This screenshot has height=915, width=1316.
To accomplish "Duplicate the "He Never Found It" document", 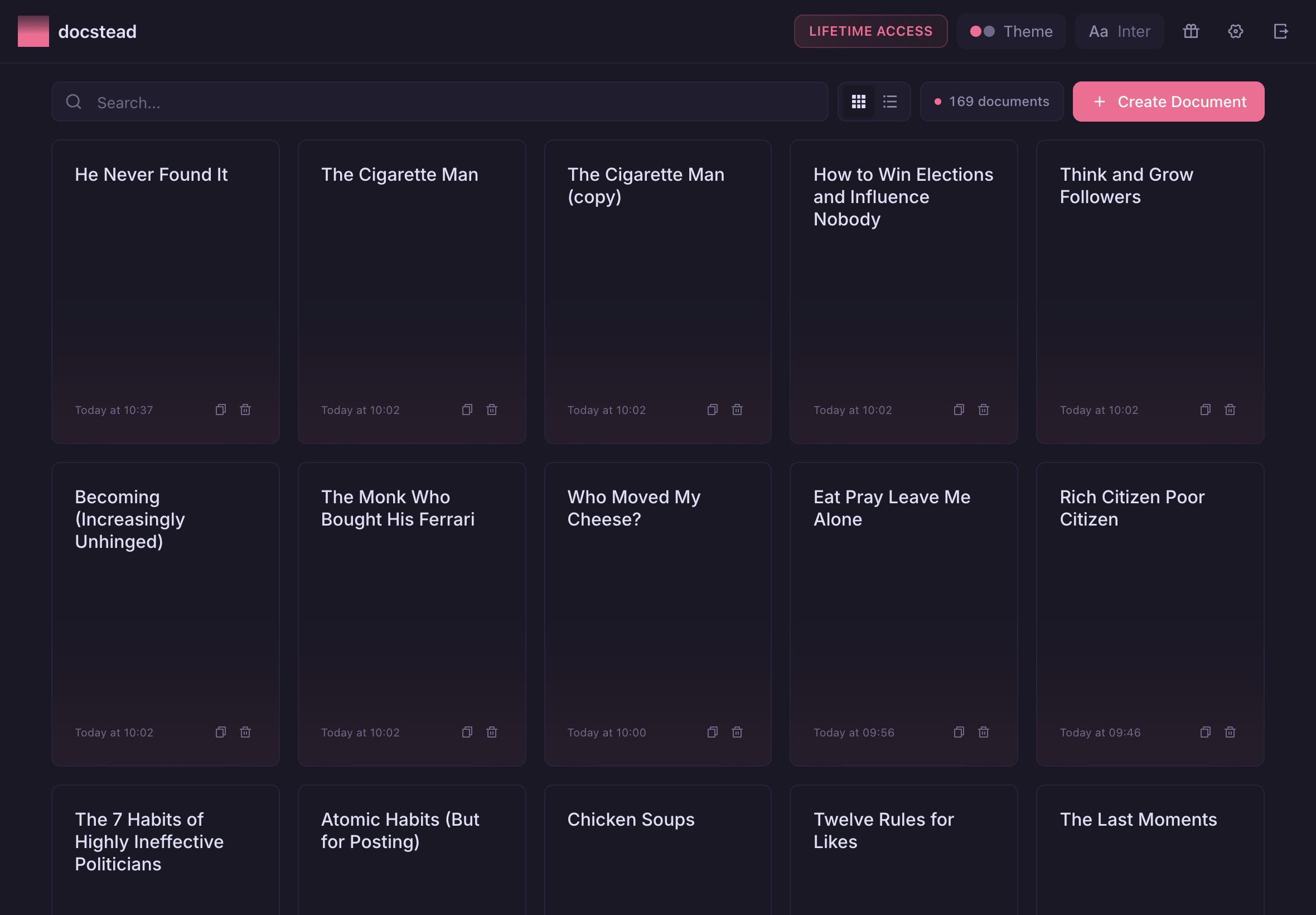I will (221, 410).
